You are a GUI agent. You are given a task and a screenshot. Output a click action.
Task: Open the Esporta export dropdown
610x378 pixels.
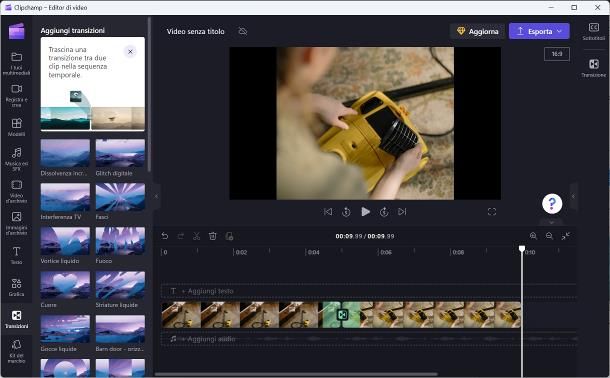point(539,31)
